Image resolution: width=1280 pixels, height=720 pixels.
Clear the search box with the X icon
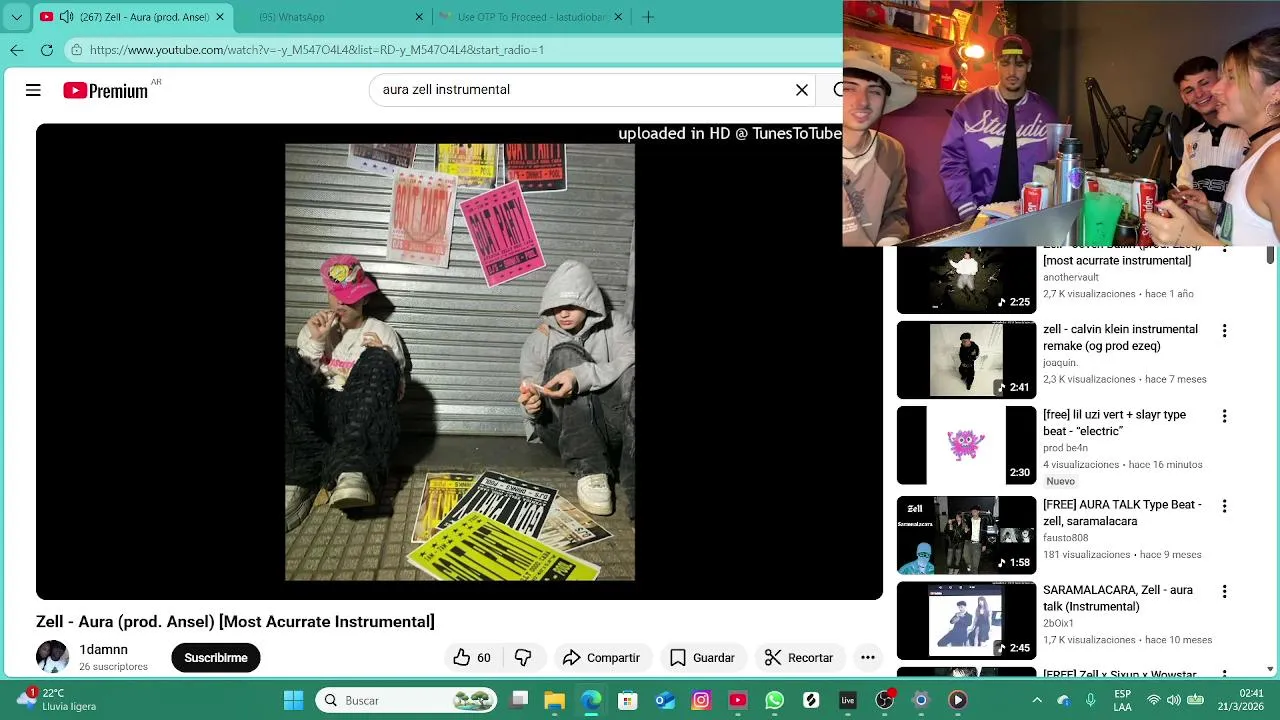pos(802,90)
